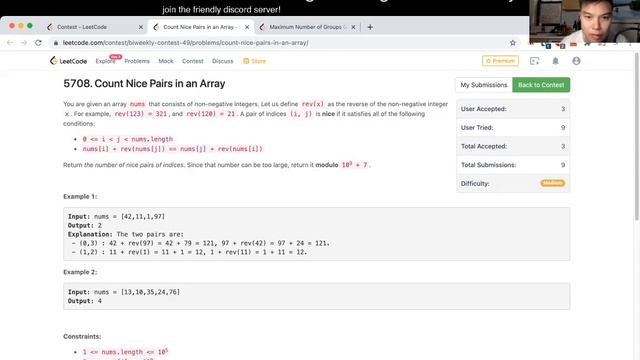The height and width of the screenshot is (360, 640).
Task: Select the Count Nice Pairs in an Array tab
Action: tap(200, 27)
